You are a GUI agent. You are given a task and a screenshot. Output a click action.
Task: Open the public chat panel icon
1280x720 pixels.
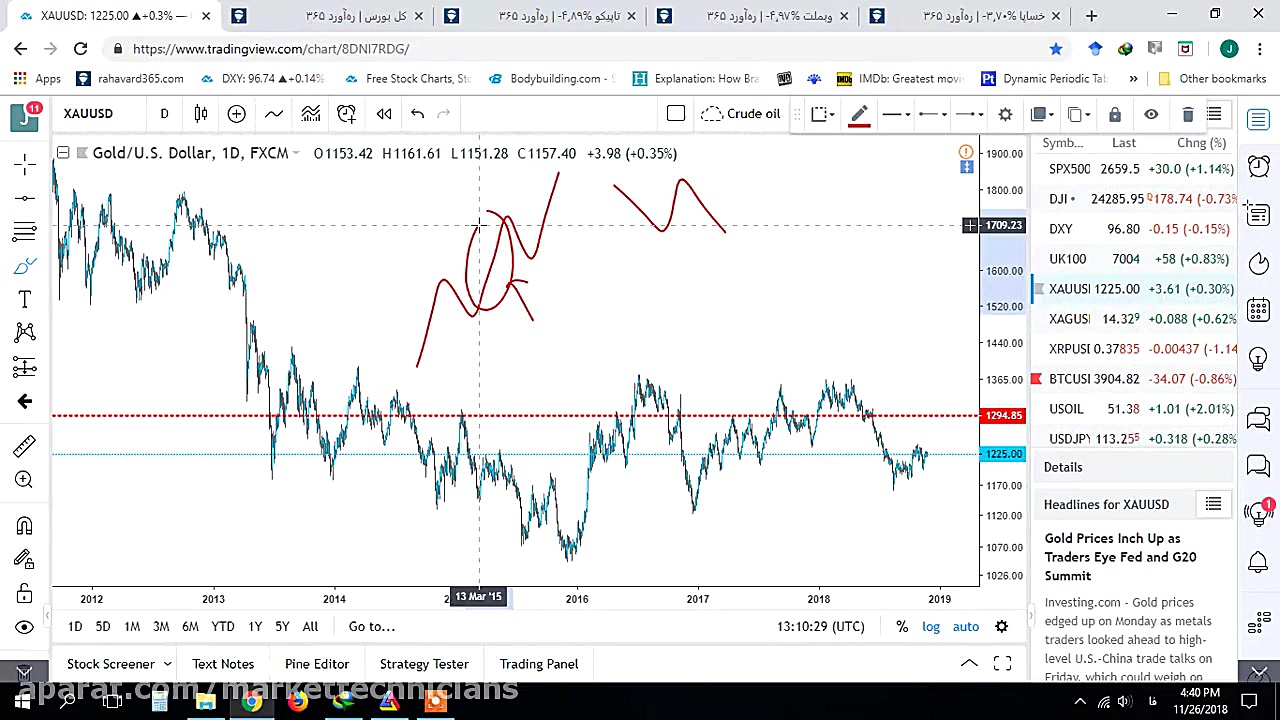1259,417
